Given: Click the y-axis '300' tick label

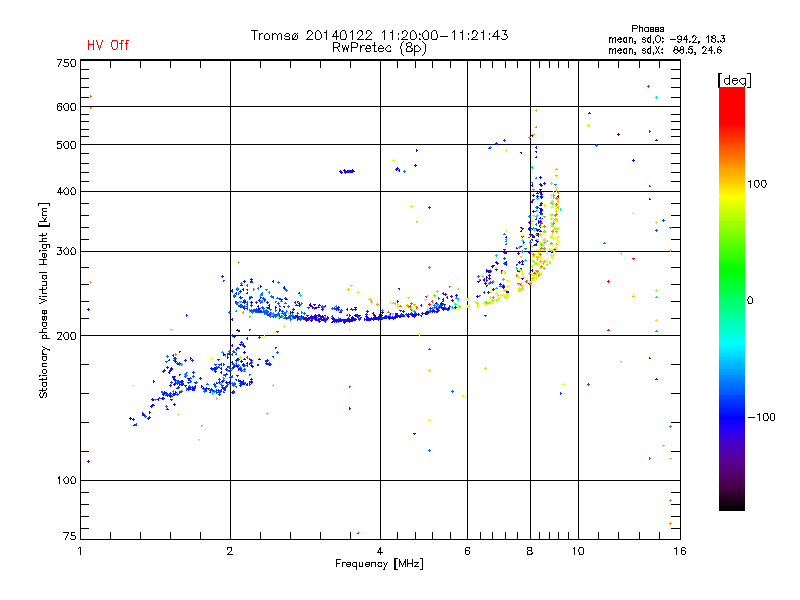Looking at the screenshot, I should click(66, 252).
